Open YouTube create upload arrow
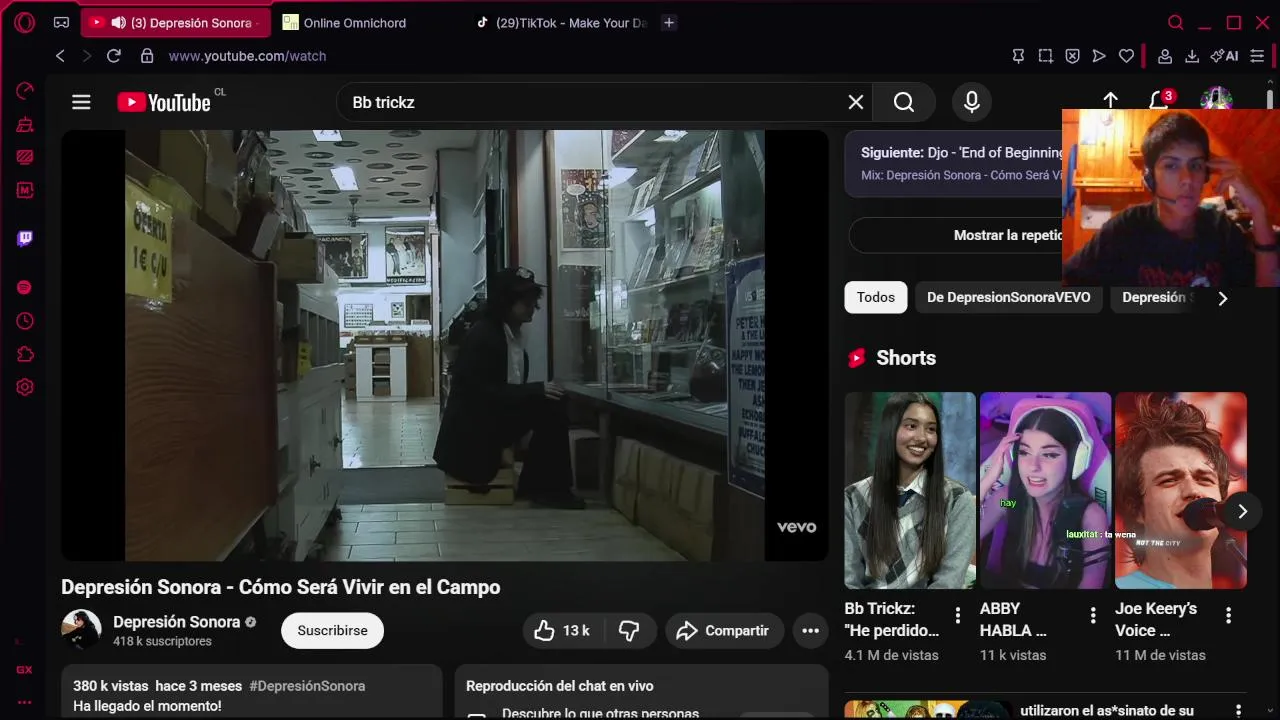This screenshot has width=1280, height=720. tap(1111, 100)
